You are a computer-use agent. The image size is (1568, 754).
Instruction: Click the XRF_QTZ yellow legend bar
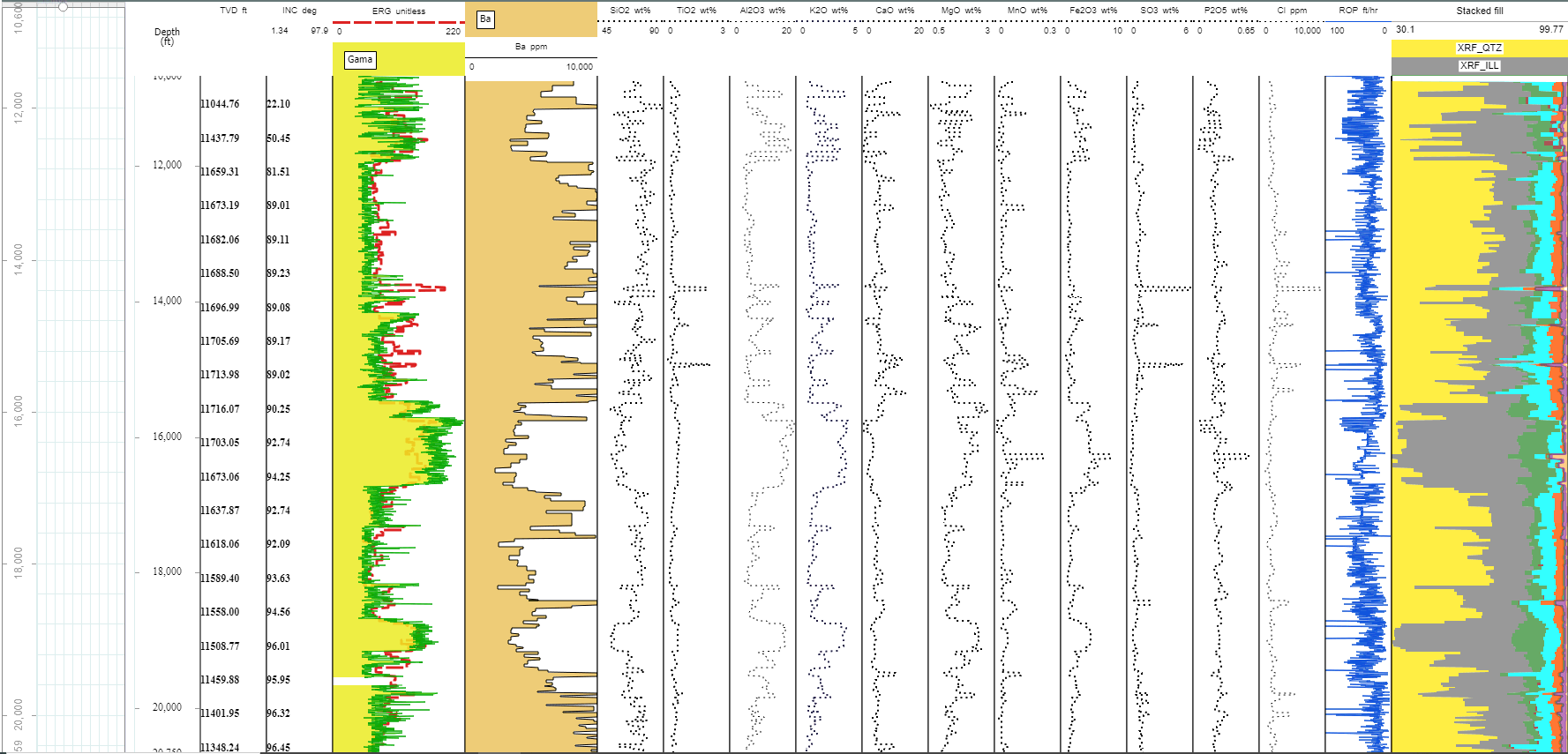[x=1479, y=48]
